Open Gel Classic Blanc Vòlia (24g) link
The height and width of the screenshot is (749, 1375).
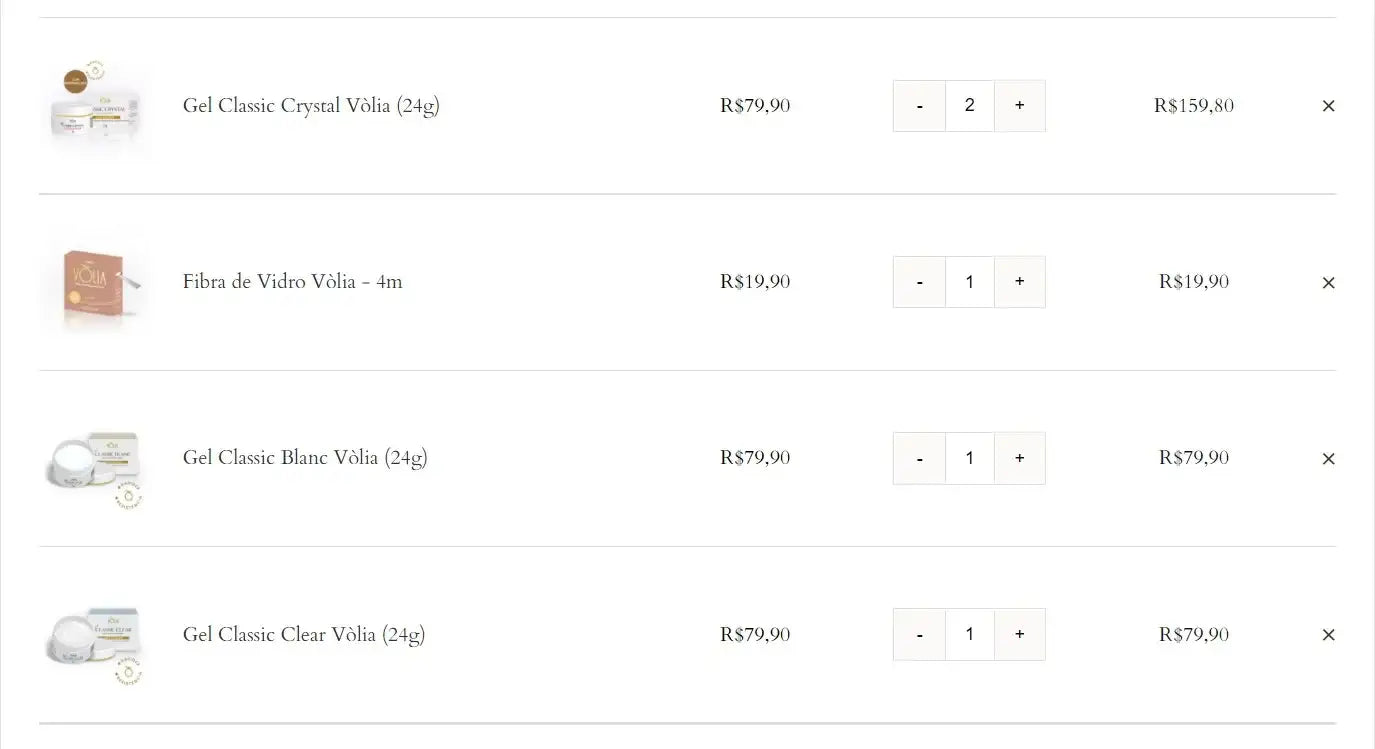(x=305, y=458)
